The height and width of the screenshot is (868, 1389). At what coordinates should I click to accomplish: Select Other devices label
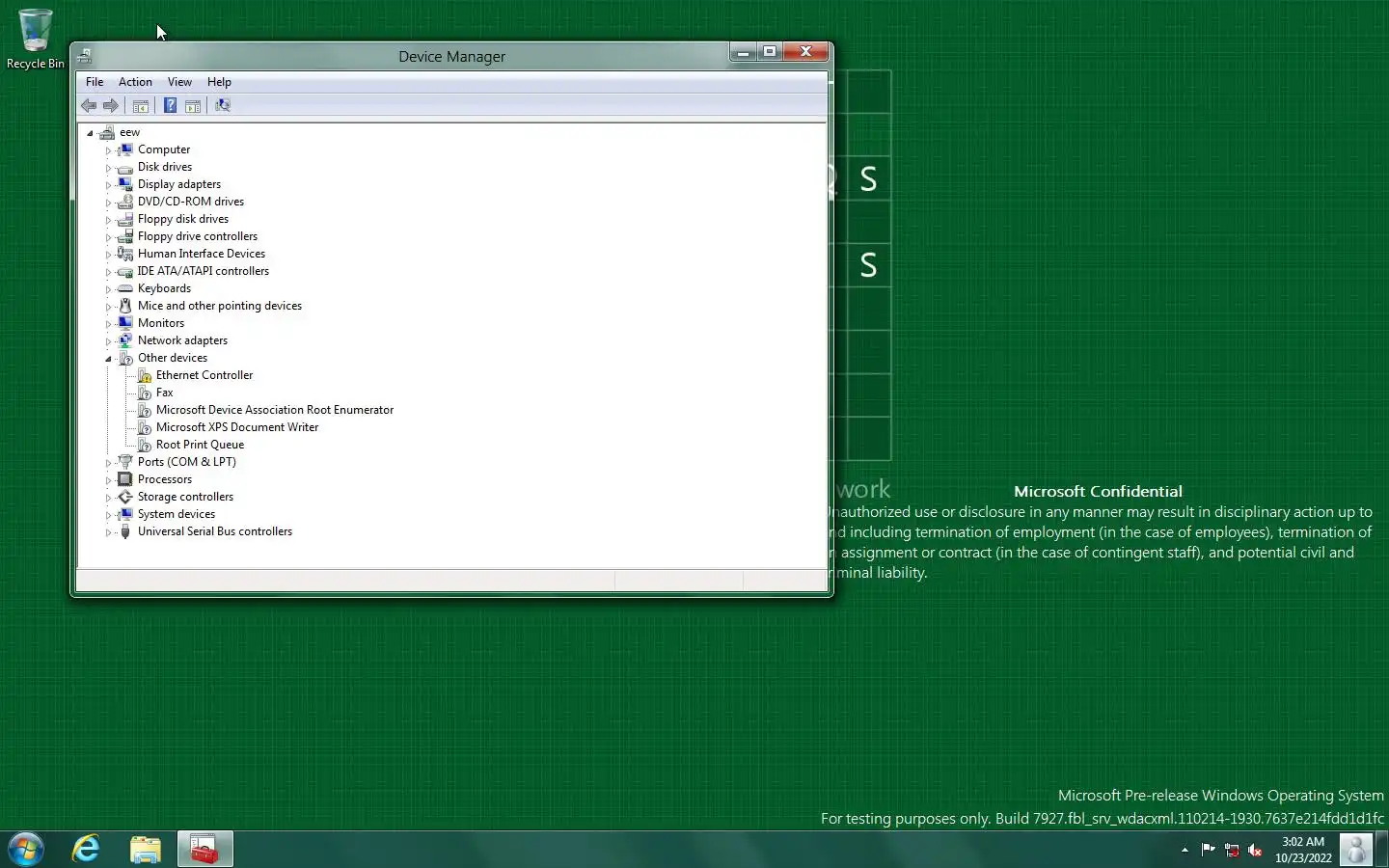coord(173,358)
